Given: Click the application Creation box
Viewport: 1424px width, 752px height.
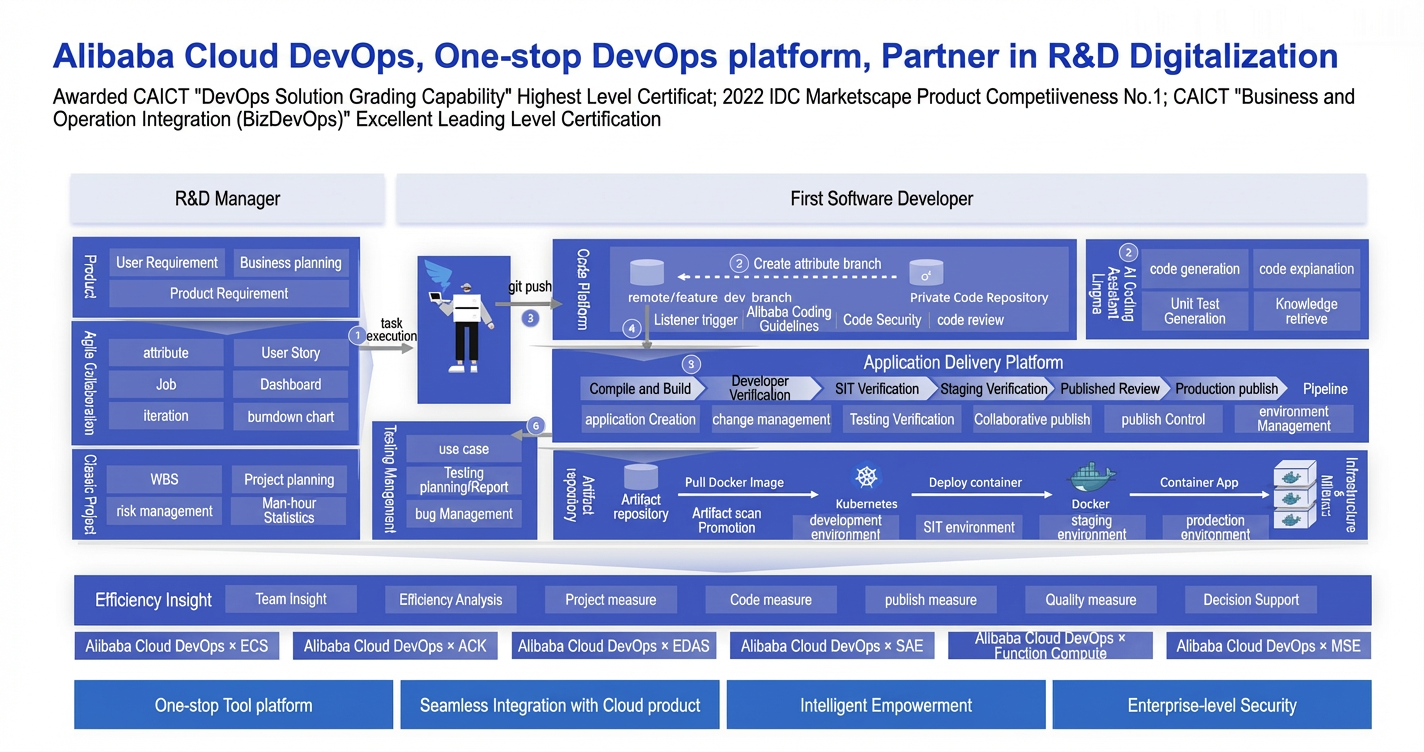Looking at the screenshot, I should 640,420.
